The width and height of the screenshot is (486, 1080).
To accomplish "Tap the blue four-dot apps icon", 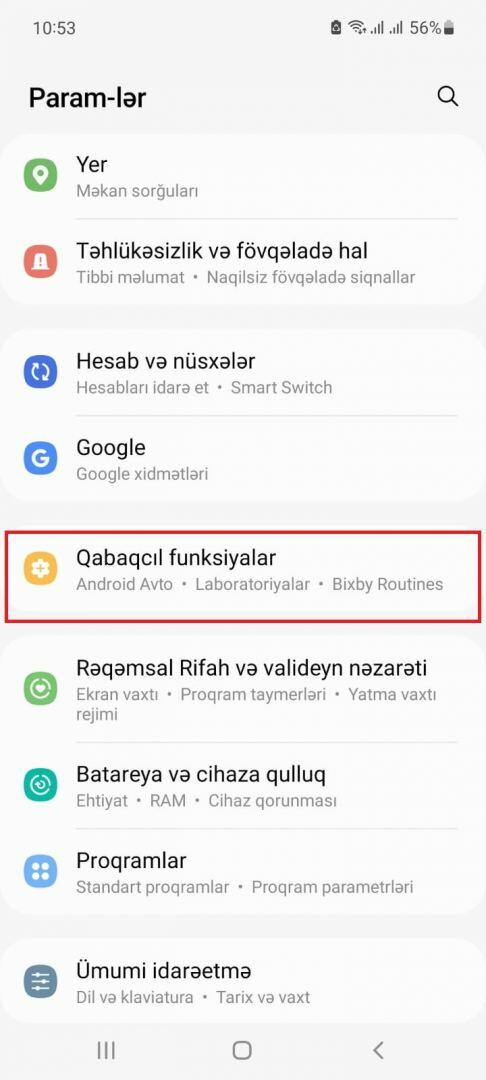I will click(x=41, y=872).
